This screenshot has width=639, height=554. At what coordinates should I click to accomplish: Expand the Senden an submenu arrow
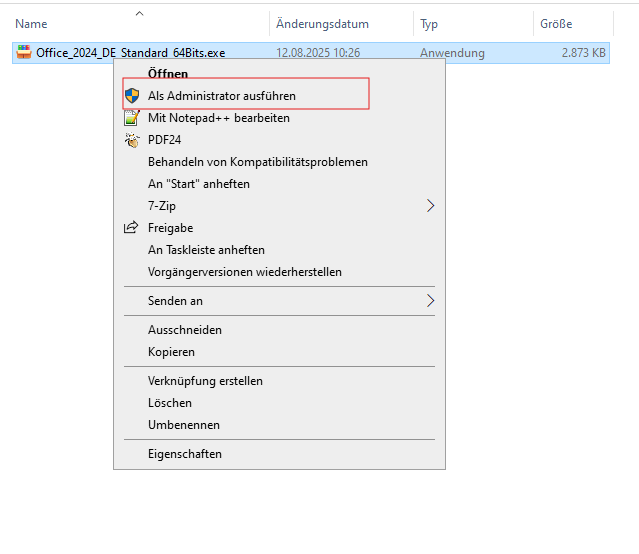tap(431, 300)
